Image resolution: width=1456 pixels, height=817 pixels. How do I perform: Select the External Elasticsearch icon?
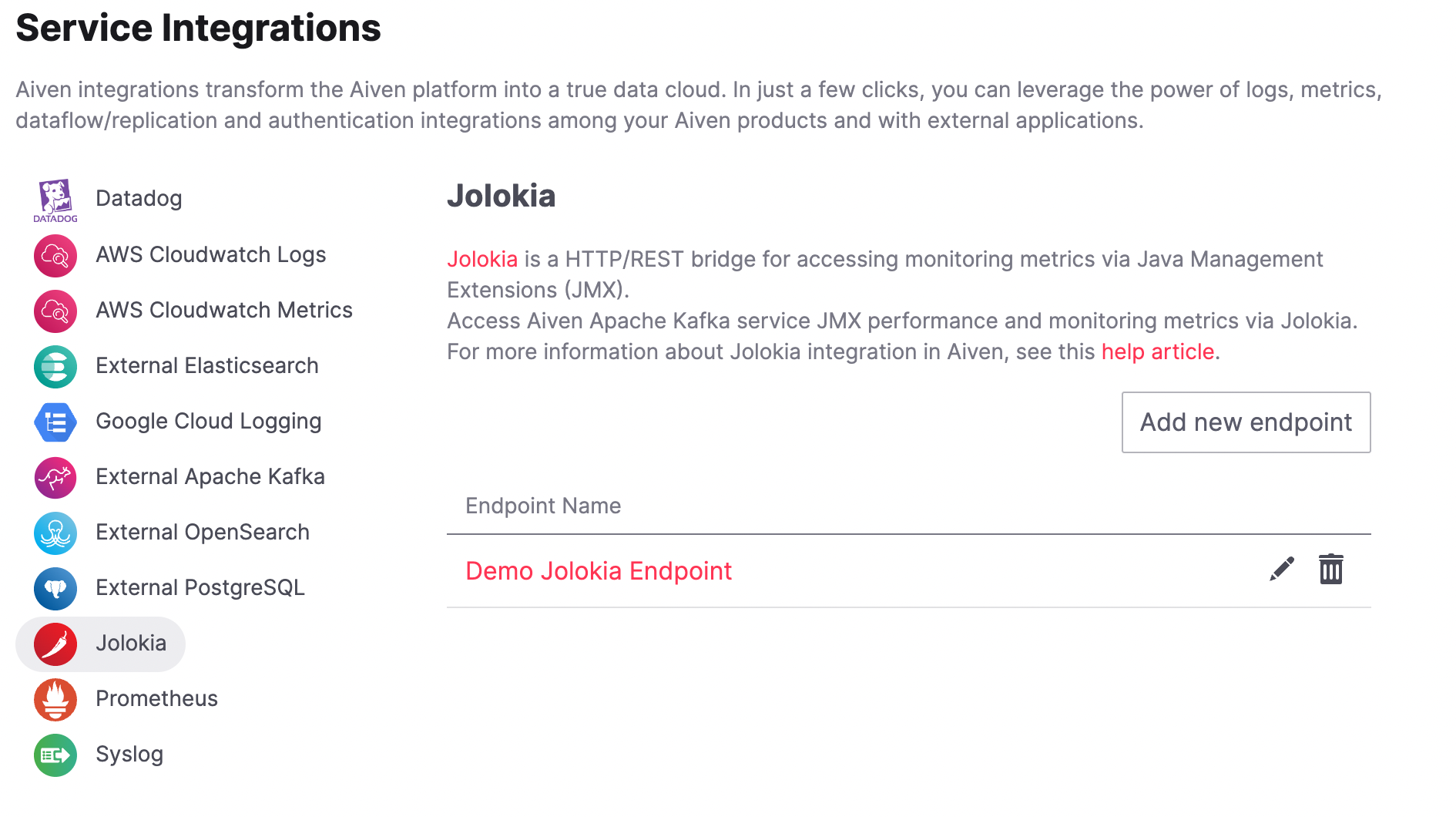click(55, 366)
